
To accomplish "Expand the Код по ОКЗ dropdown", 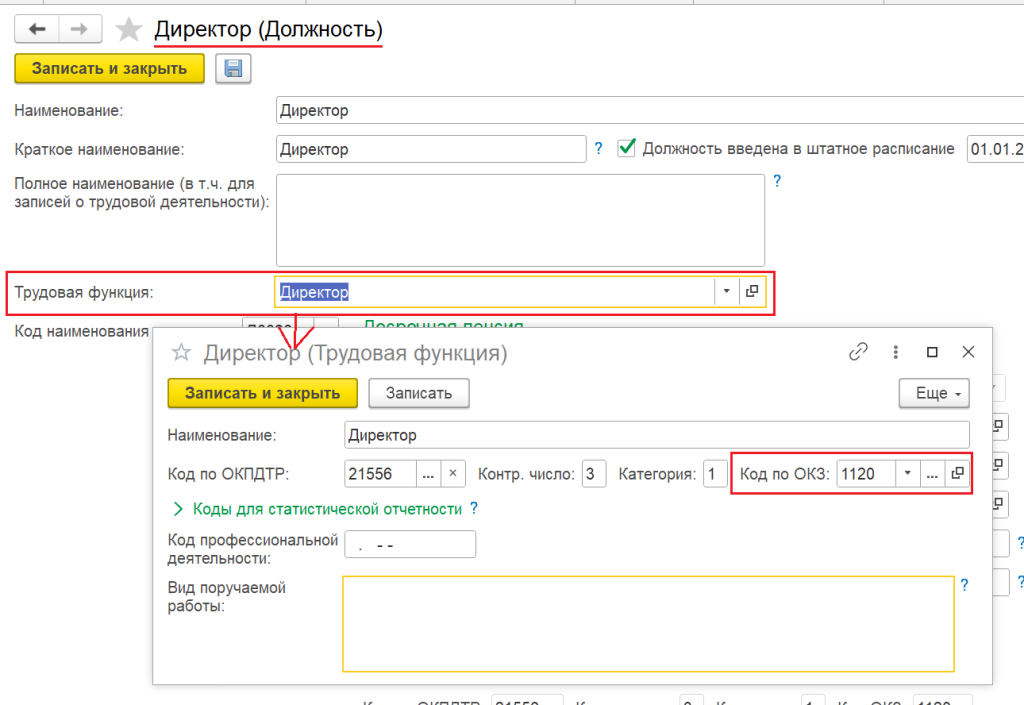I will click(x=906, y=474).
